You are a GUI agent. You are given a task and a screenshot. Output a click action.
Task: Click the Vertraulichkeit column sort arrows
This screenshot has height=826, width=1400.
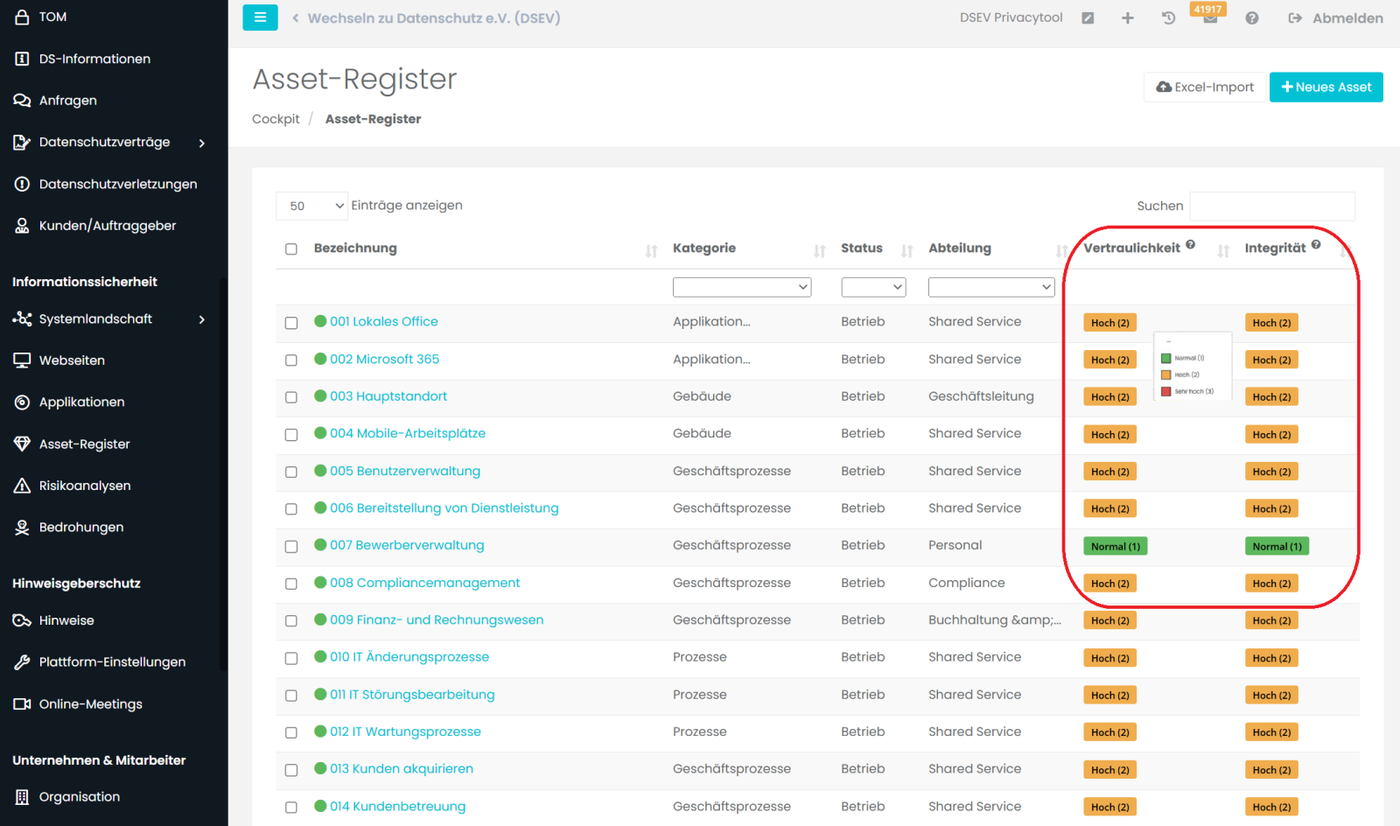tap(1223, 250)
